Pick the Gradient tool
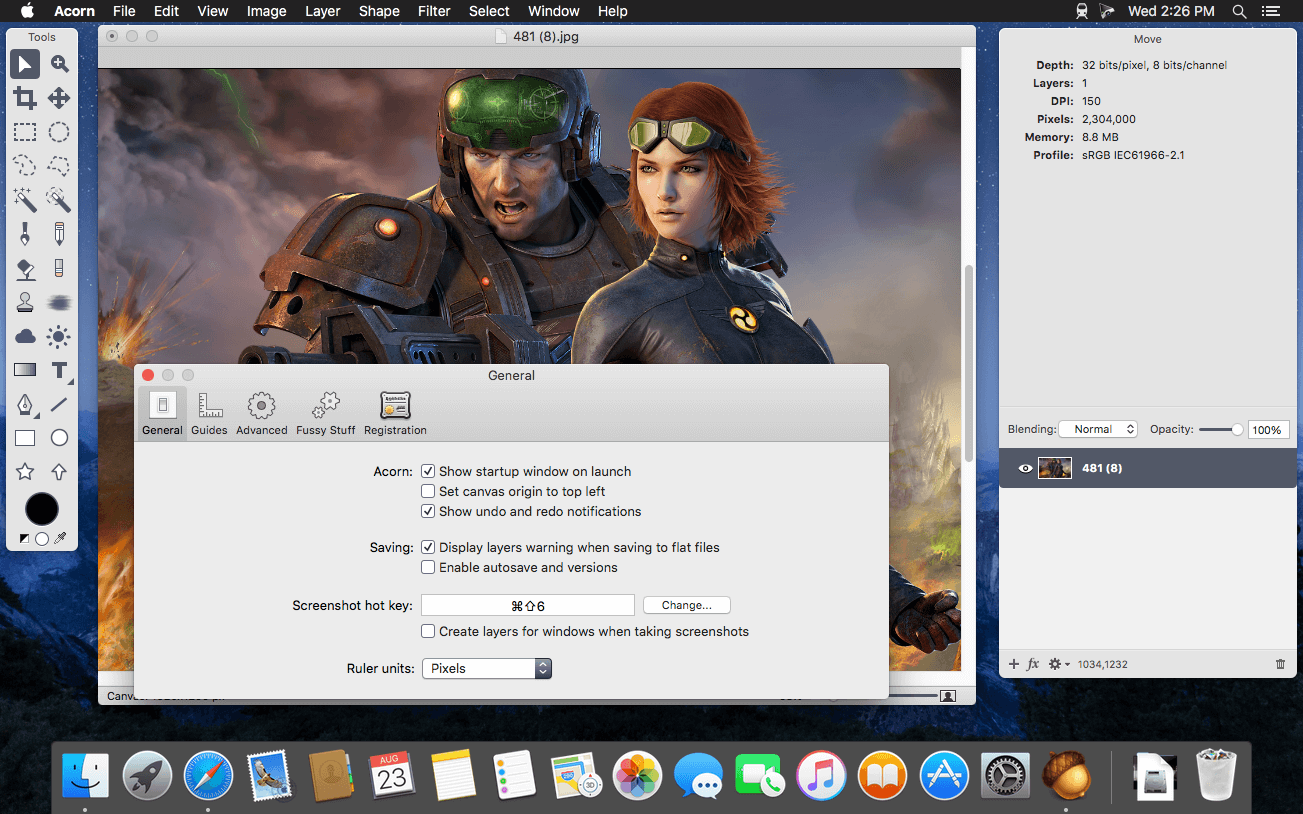 click(25, 370)
